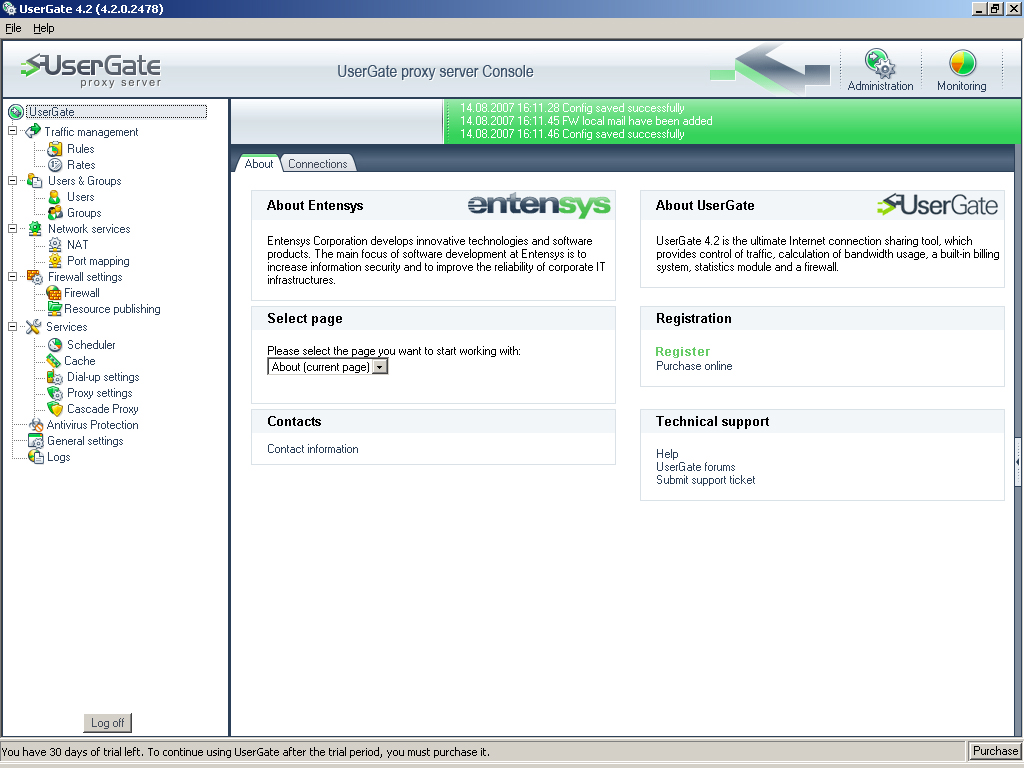Click the 'FW local mail have been added' log line
Viewport: 1024px width, 768px height.
586,121
